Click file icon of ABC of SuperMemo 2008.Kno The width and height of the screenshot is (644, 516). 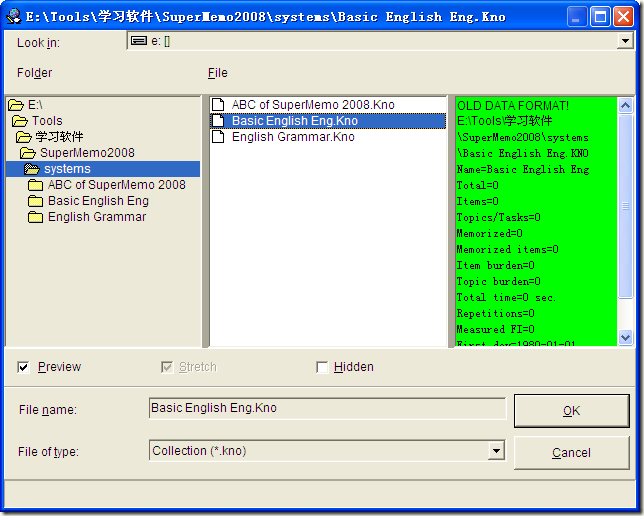[x=218, y=105]
